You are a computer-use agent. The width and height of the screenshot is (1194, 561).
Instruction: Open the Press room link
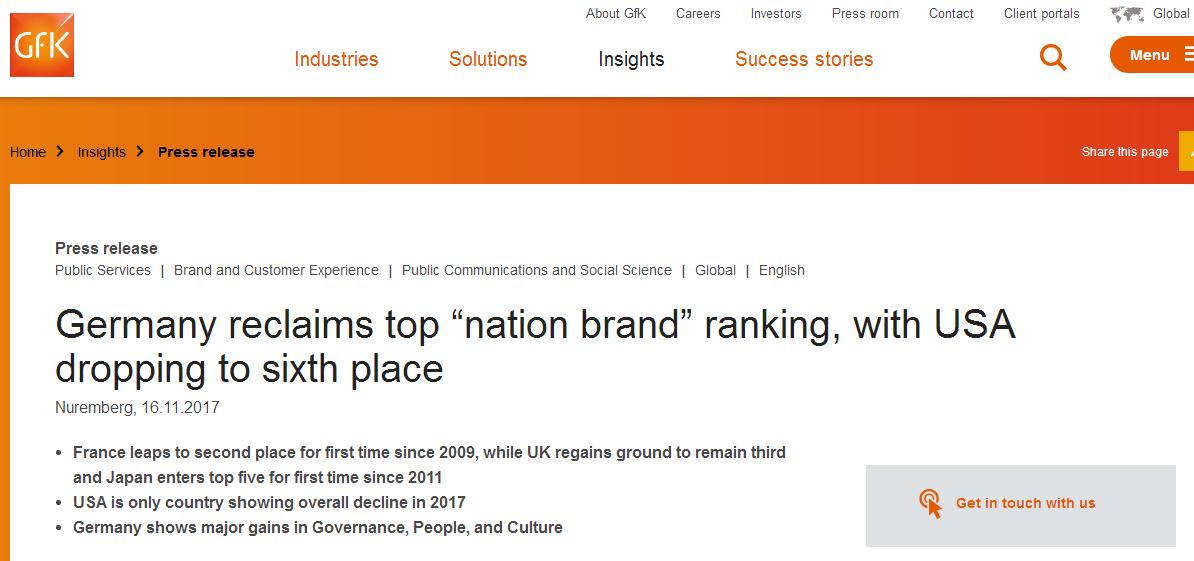pos(865,14)
